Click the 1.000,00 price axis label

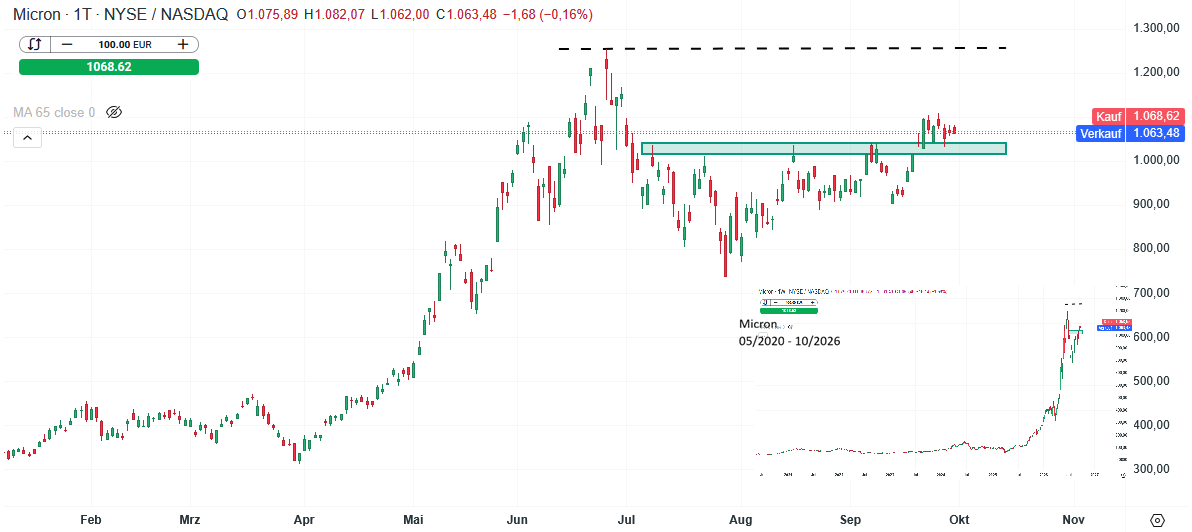(x=1156, y=160)
